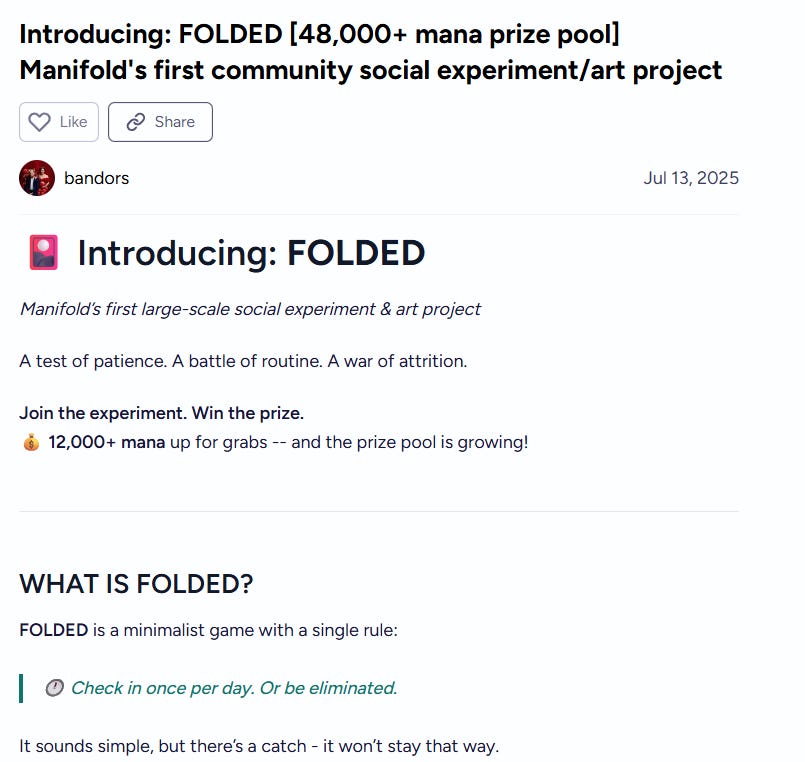Click the chain-link icon in Share button
805x762 pixels.
(134, 122)
